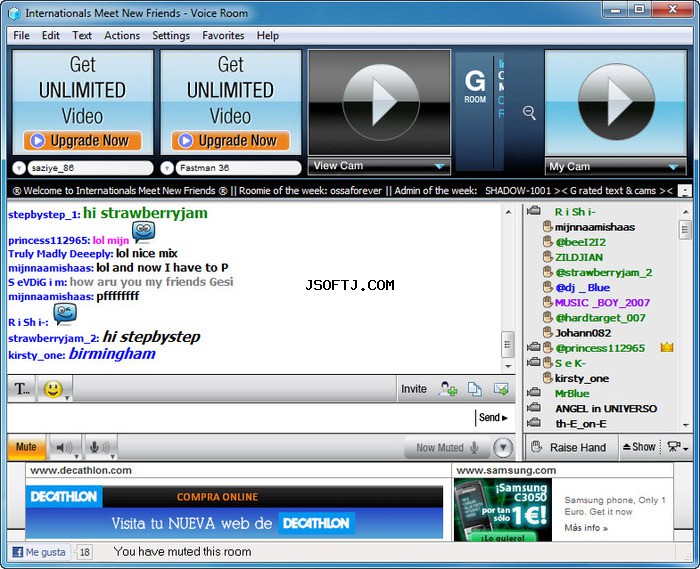
Task: Click the send mail envelope icon
Action: tap(501, 389)
